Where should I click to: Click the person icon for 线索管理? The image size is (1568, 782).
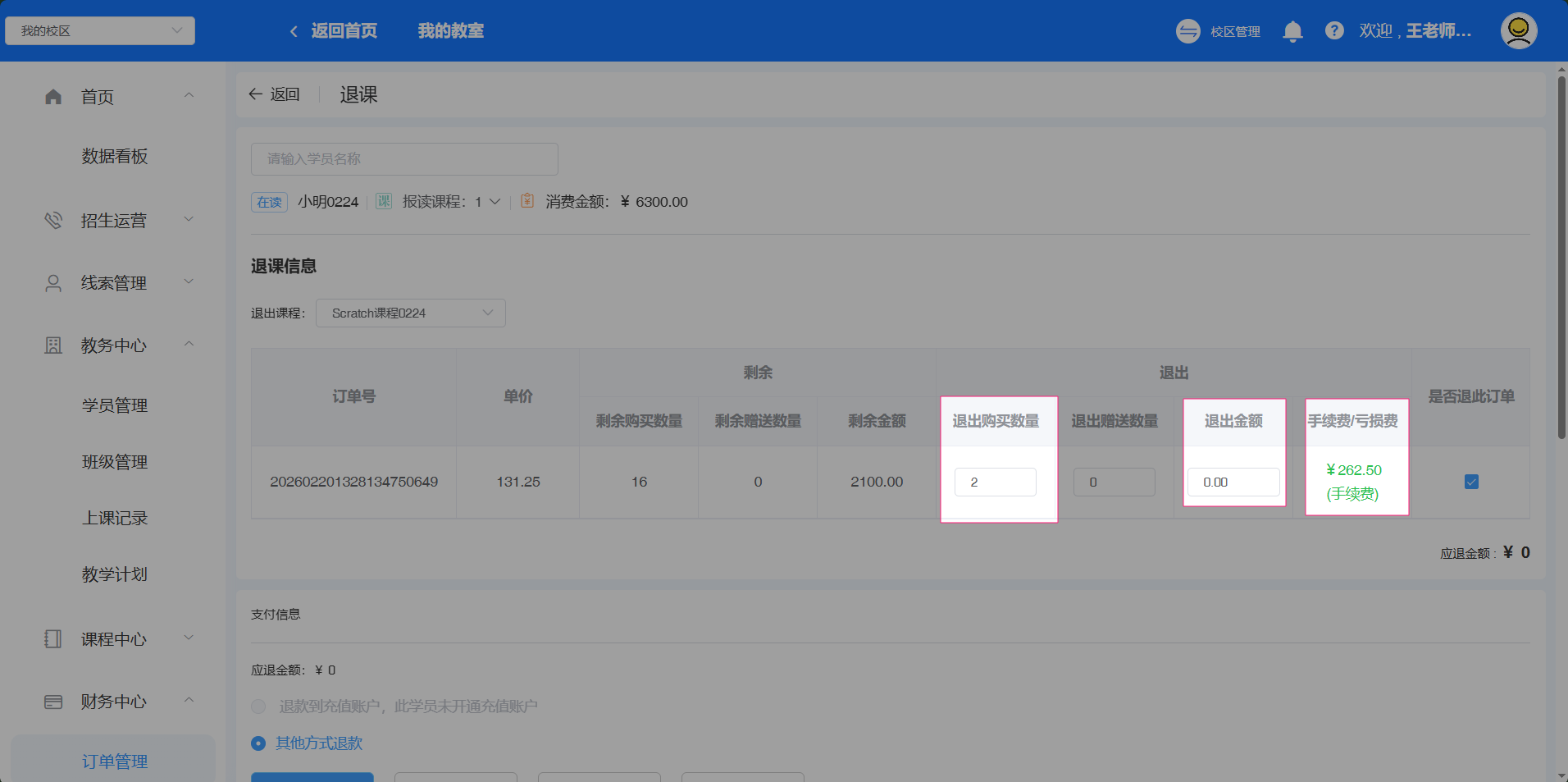point(53,283)
